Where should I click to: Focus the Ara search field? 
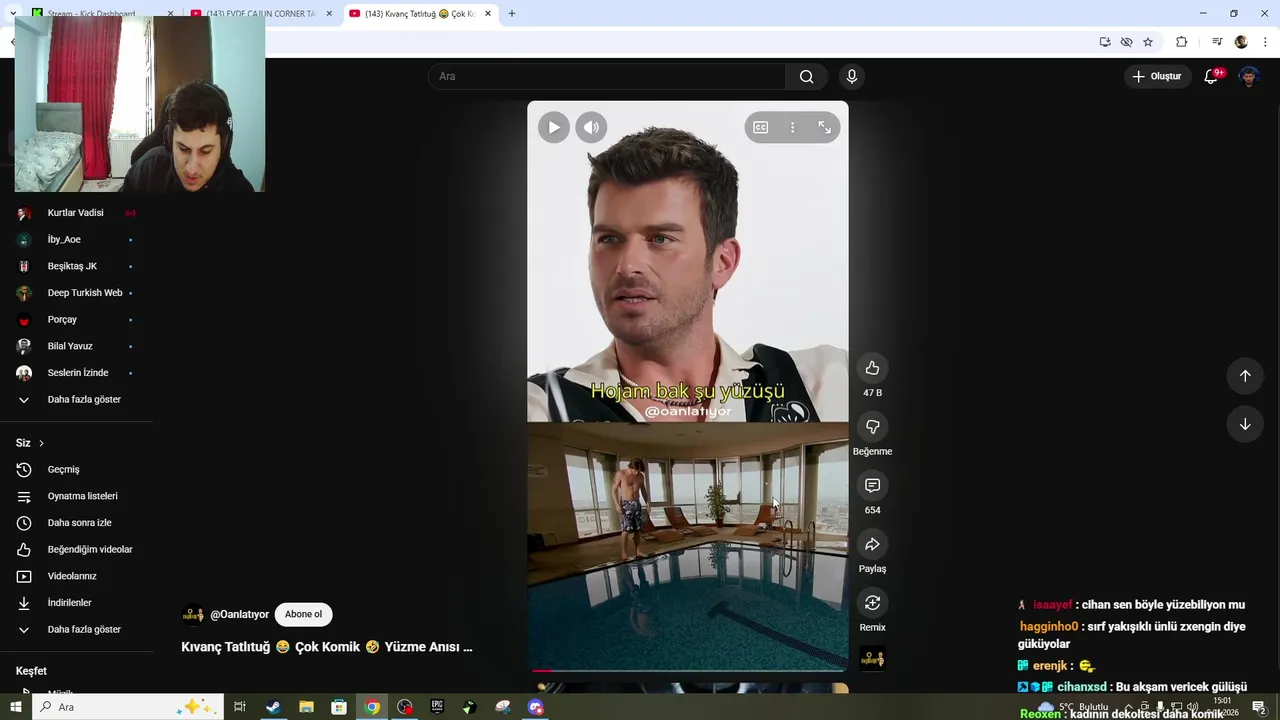click(x=608, y=76)
